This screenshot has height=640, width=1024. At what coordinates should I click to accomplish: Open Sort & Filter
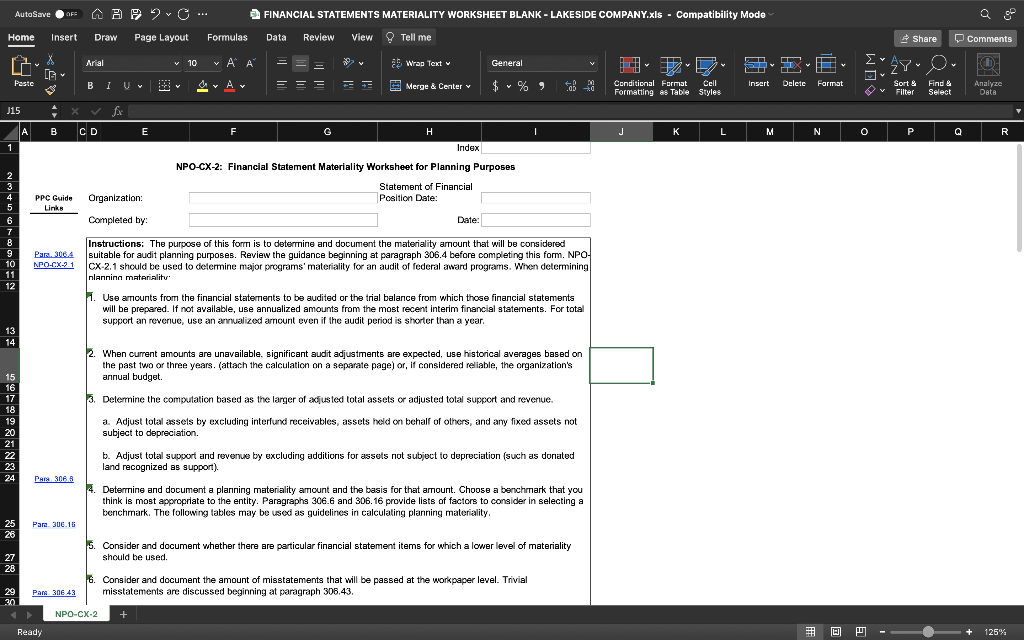point(904,76)
